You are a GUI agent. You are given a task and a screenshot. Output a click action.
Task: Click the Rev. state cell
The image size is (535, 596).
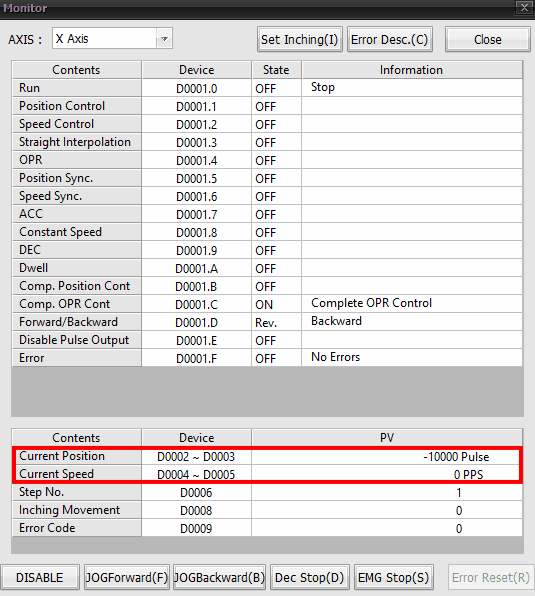(x=276, y=322)
